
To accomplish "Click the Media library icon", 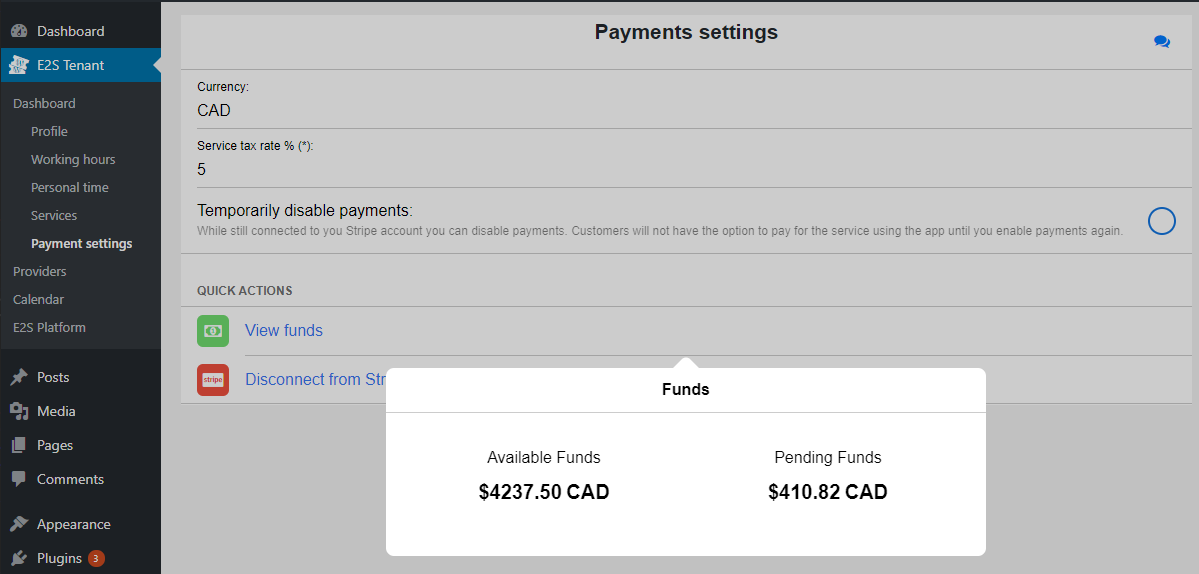I will tap(19, 411).
